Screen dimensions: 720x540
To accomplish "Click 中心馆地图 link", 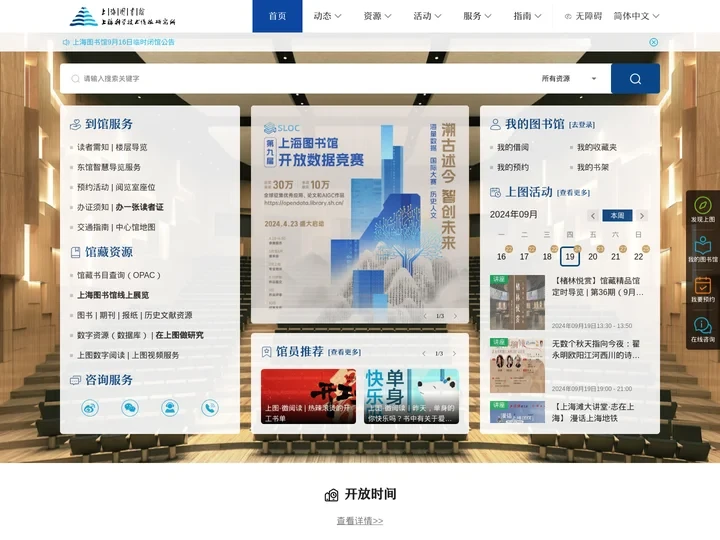I will 135,227.
